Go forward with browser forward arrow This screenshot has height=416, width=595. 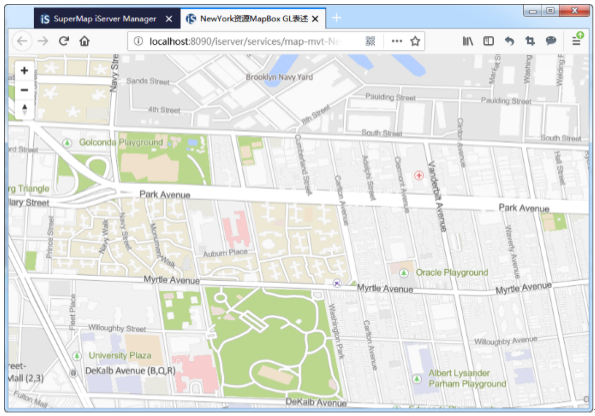pos(43,41)
